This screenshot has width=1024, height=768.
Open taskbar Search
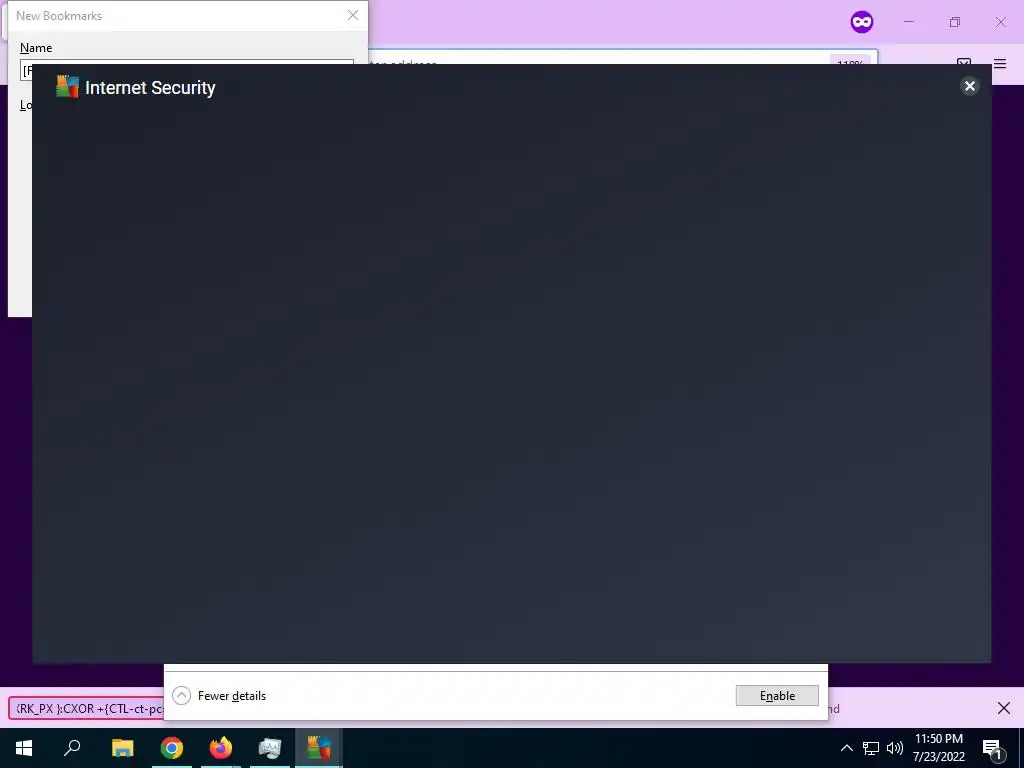point(72,748)
